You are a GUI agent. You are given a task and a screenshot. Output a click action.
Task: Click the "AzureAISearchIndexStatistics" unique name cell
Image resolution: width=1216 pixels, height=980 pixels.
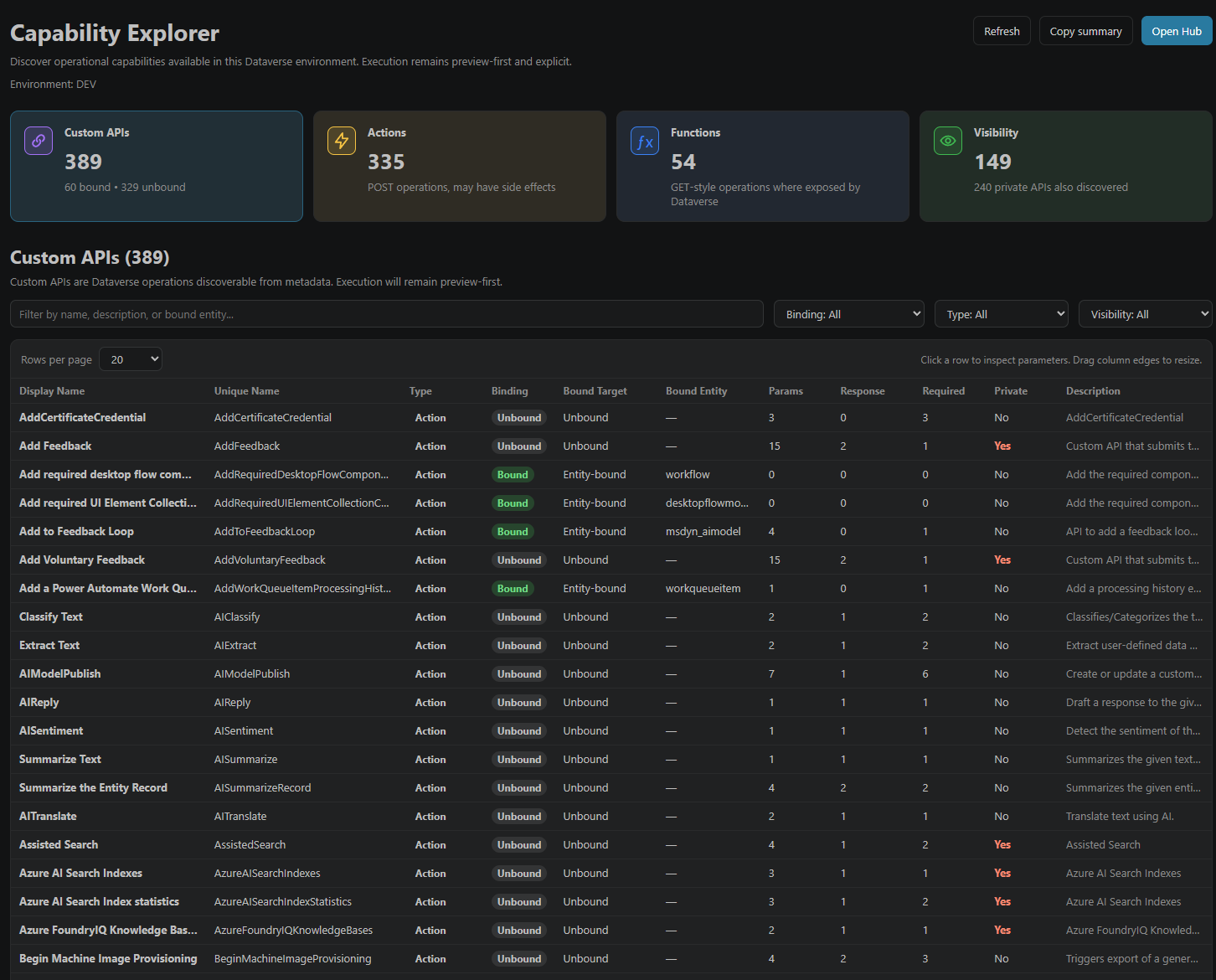click(x=283, y=902)
